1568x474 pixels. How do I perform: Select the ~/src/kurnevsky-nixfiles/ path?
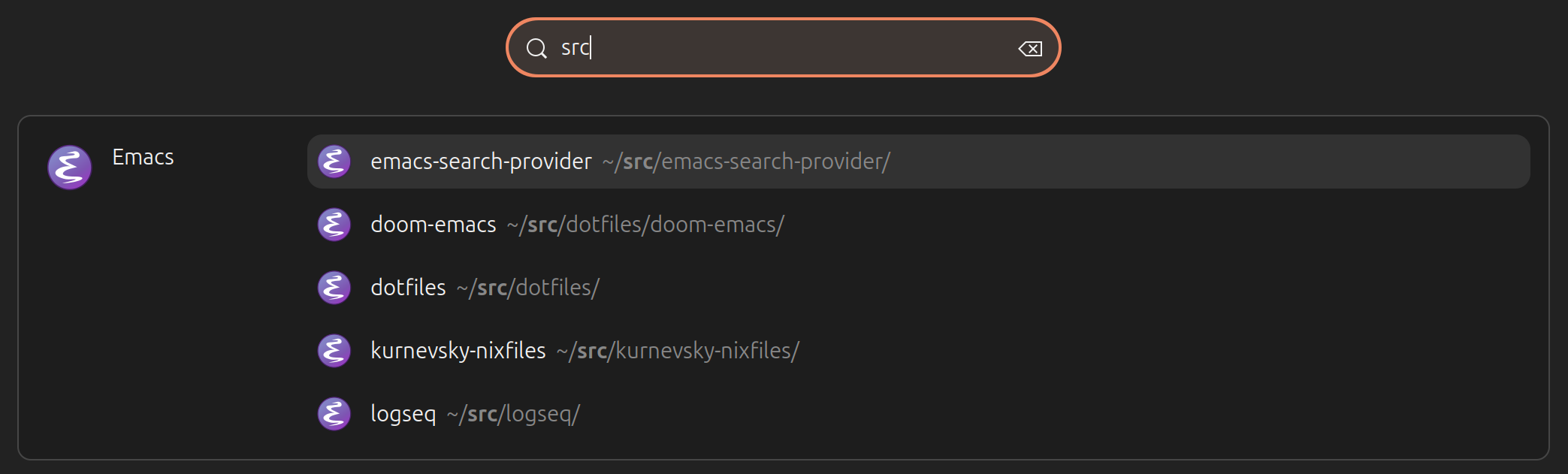click(x=678, y=351)
